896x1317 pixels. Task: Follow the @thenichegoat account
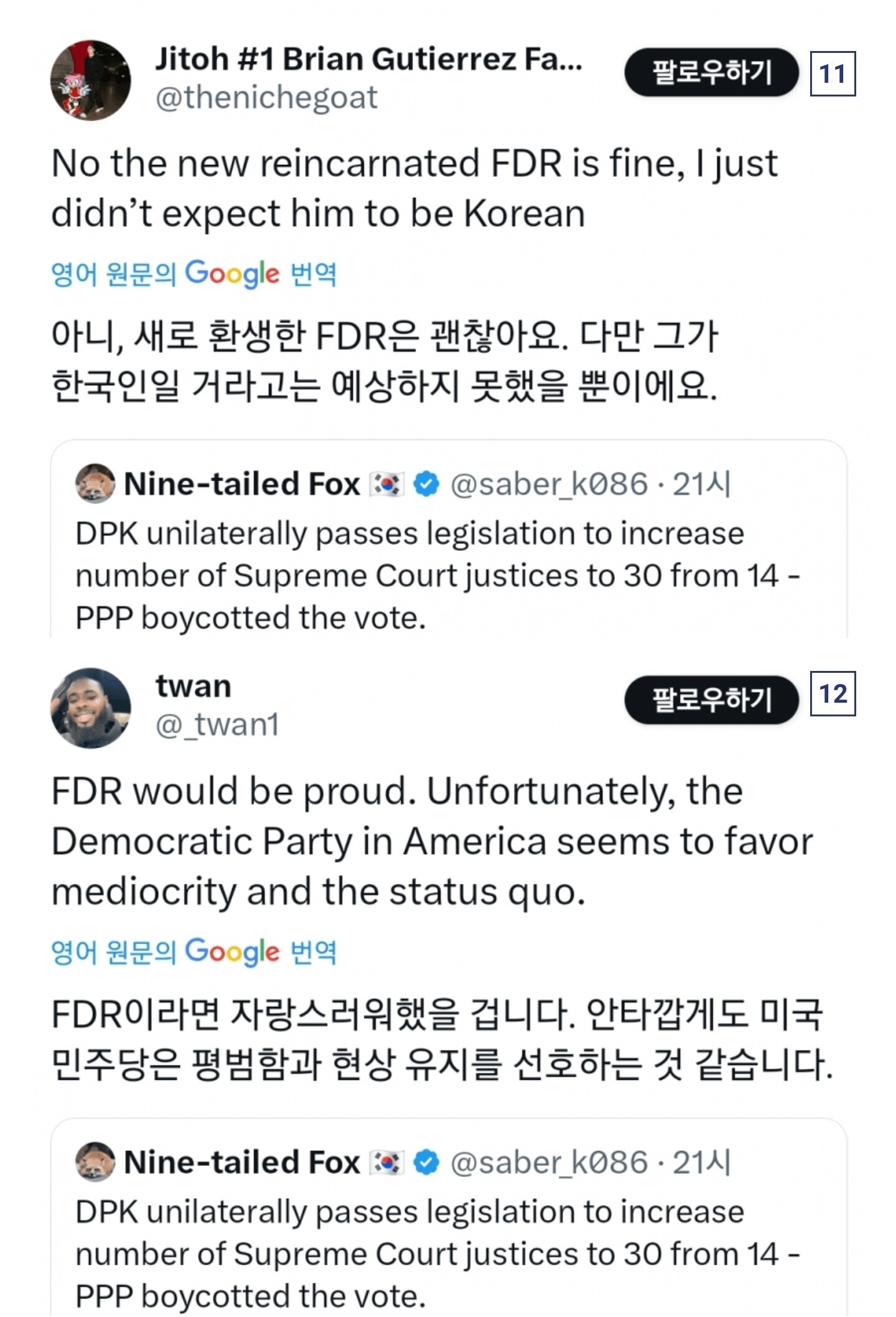click(x=711, y=73)
